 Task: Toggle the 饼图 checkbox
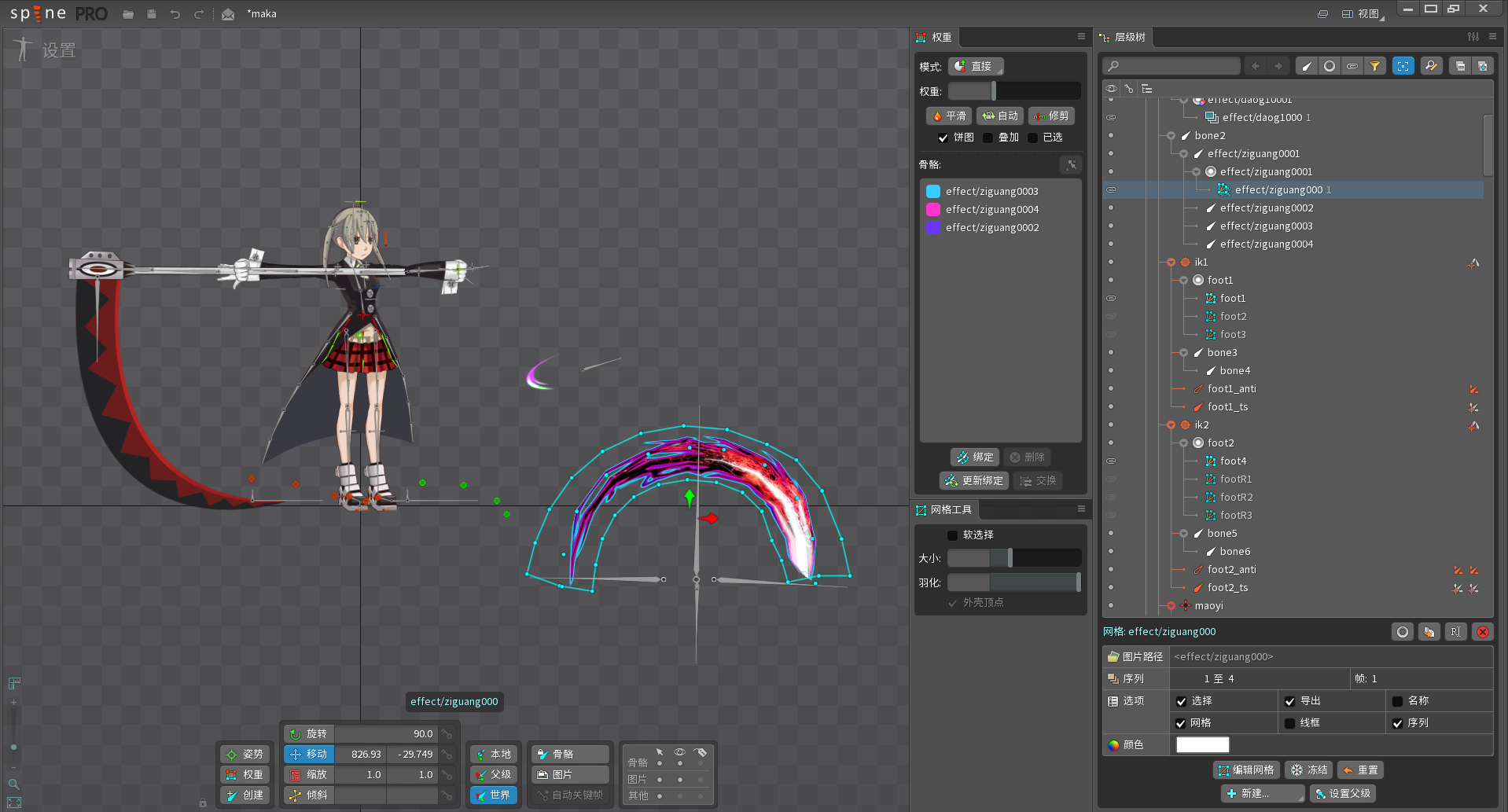click(x=943, y=138)
